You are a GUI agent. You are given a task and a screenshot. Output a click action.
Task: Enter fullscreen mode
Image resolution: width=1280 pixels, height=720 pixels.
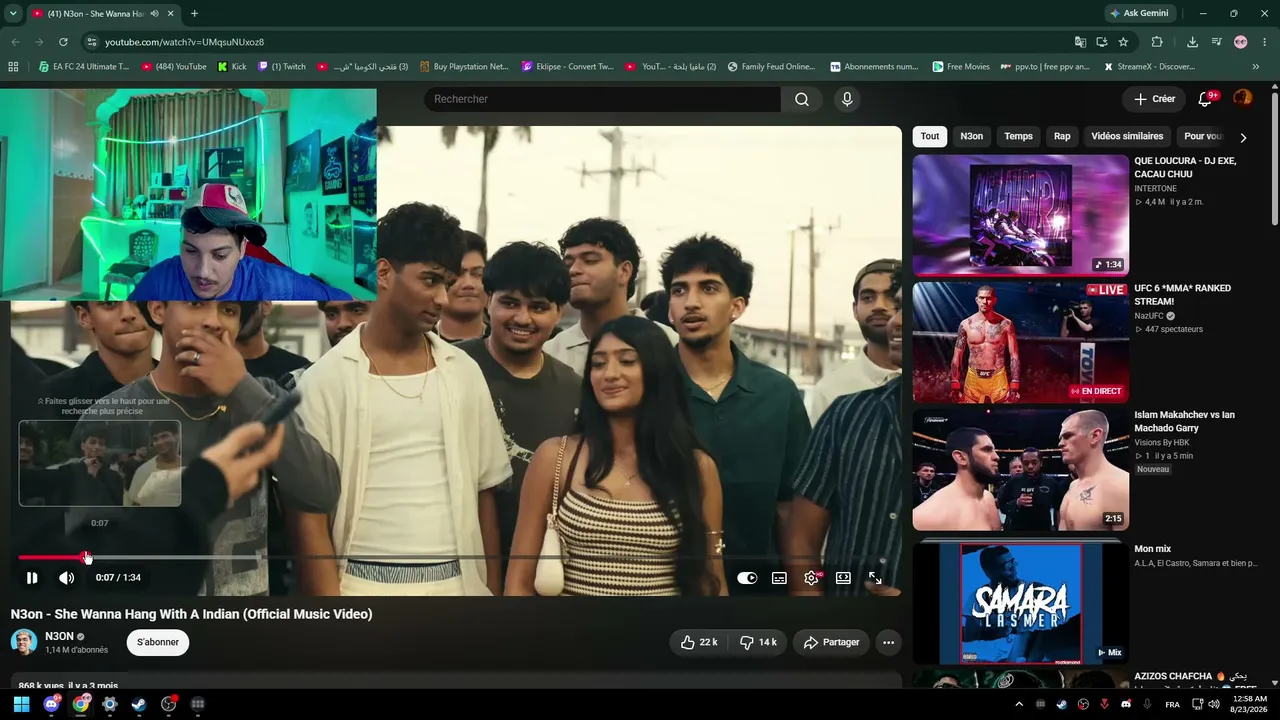pyautogui.click(x=875, y=578)
